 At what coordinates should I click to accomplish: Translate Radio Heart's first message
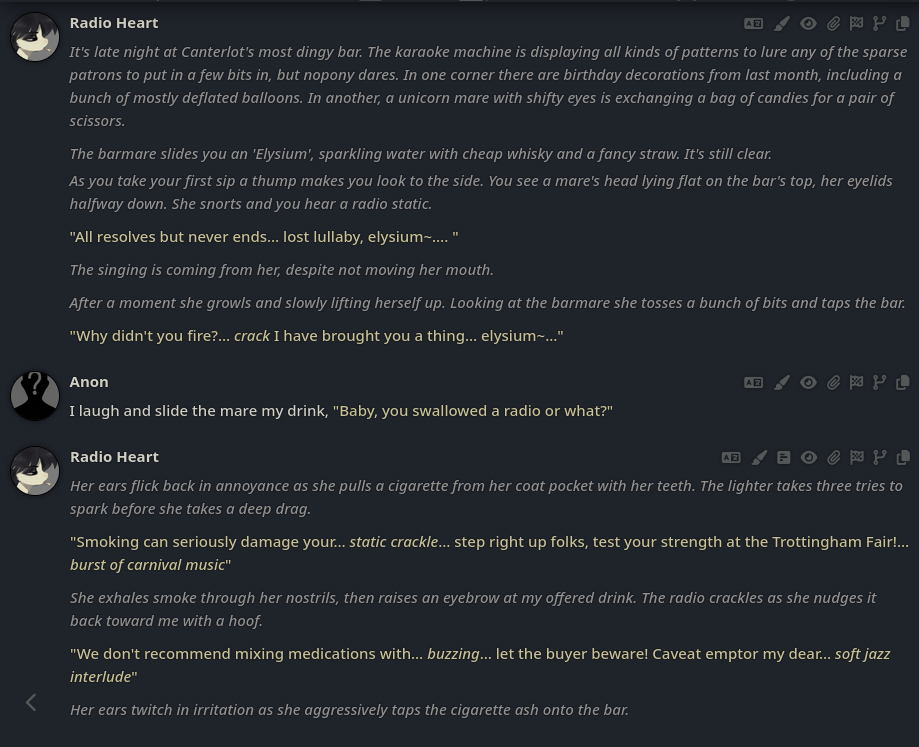point(753,23)
